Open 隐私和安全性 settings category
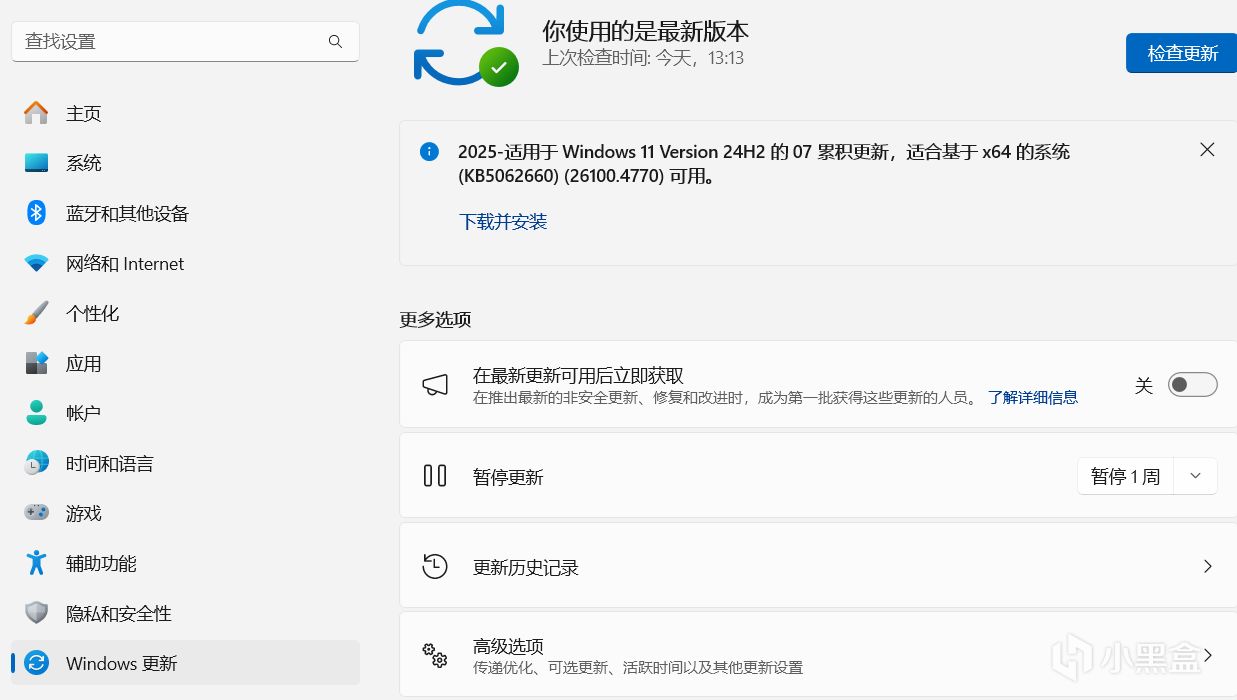Viewport: 1237px width, 700px height. (x=185, y=613)
